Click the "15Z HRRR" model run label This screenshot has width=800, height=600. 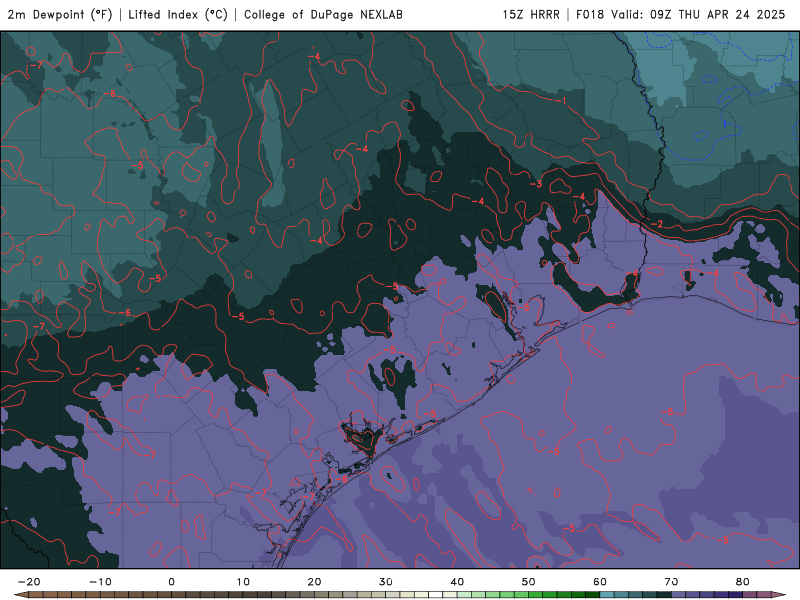point(531,15)
